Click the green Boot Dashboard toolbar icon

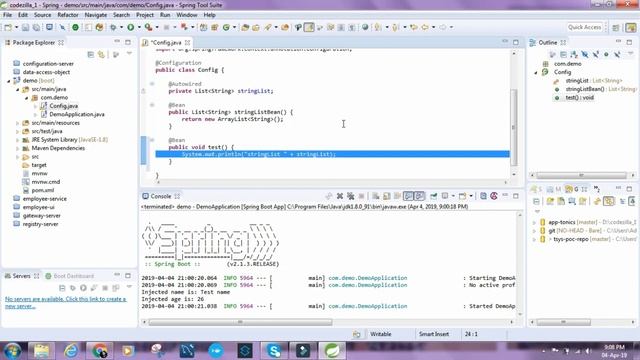[x=76, y=27]
